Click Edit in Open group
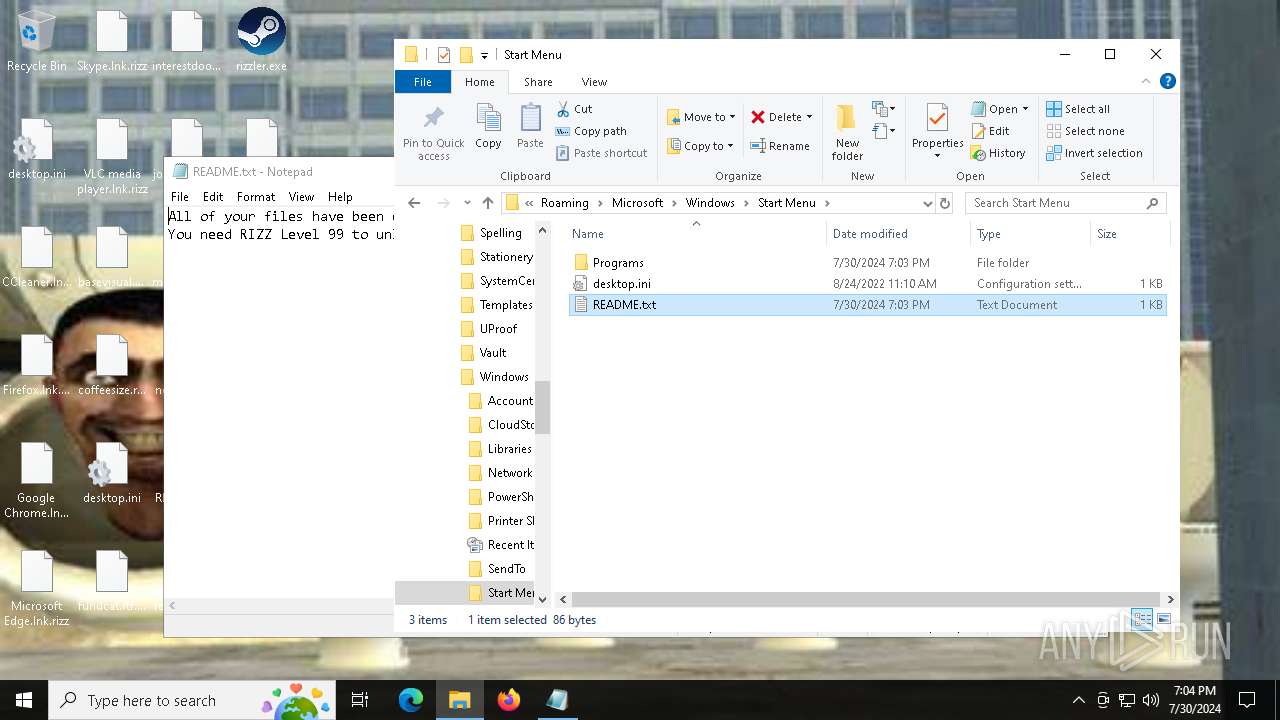This screenshot has width=1280, height=720. point(991,131)
